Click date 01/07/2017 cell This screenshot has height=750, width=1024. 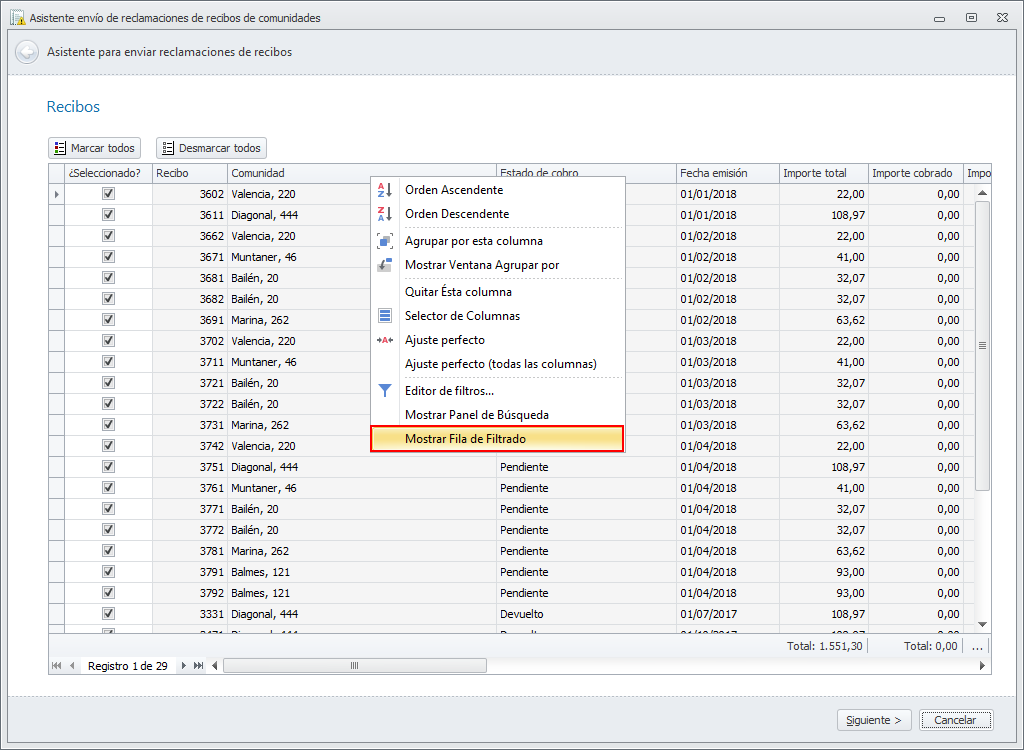[x=728, y=614]
